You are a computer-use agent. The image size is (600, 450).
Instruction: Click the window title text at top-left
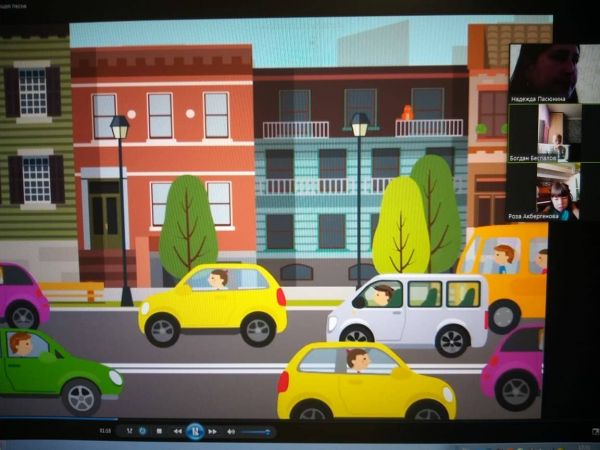point(14,6)
